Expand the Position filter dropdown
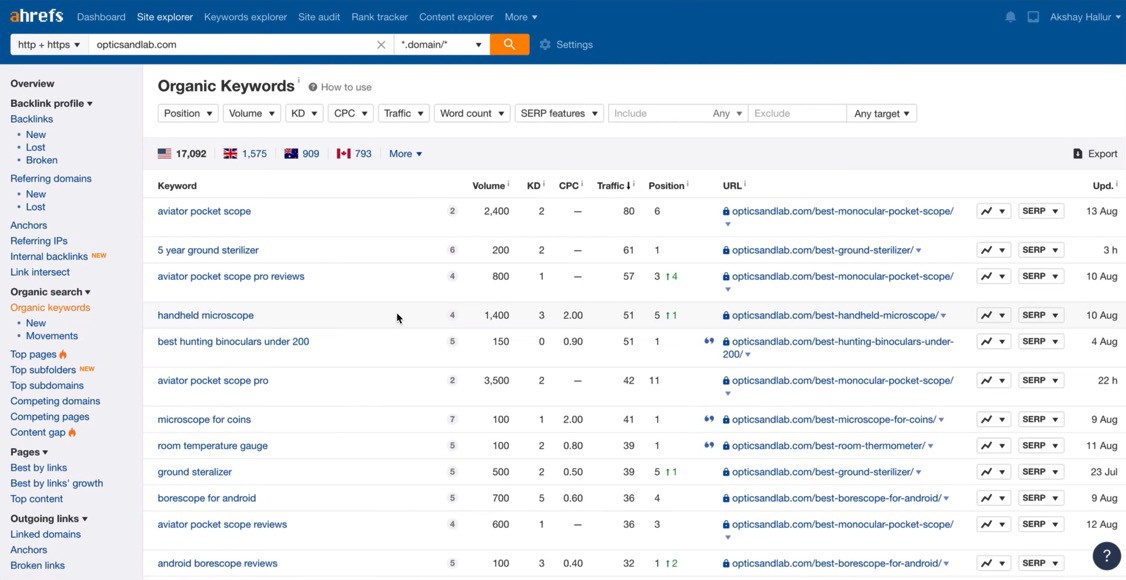Image resolution: width=1126 pixels, height=580 pixels. 188,113
